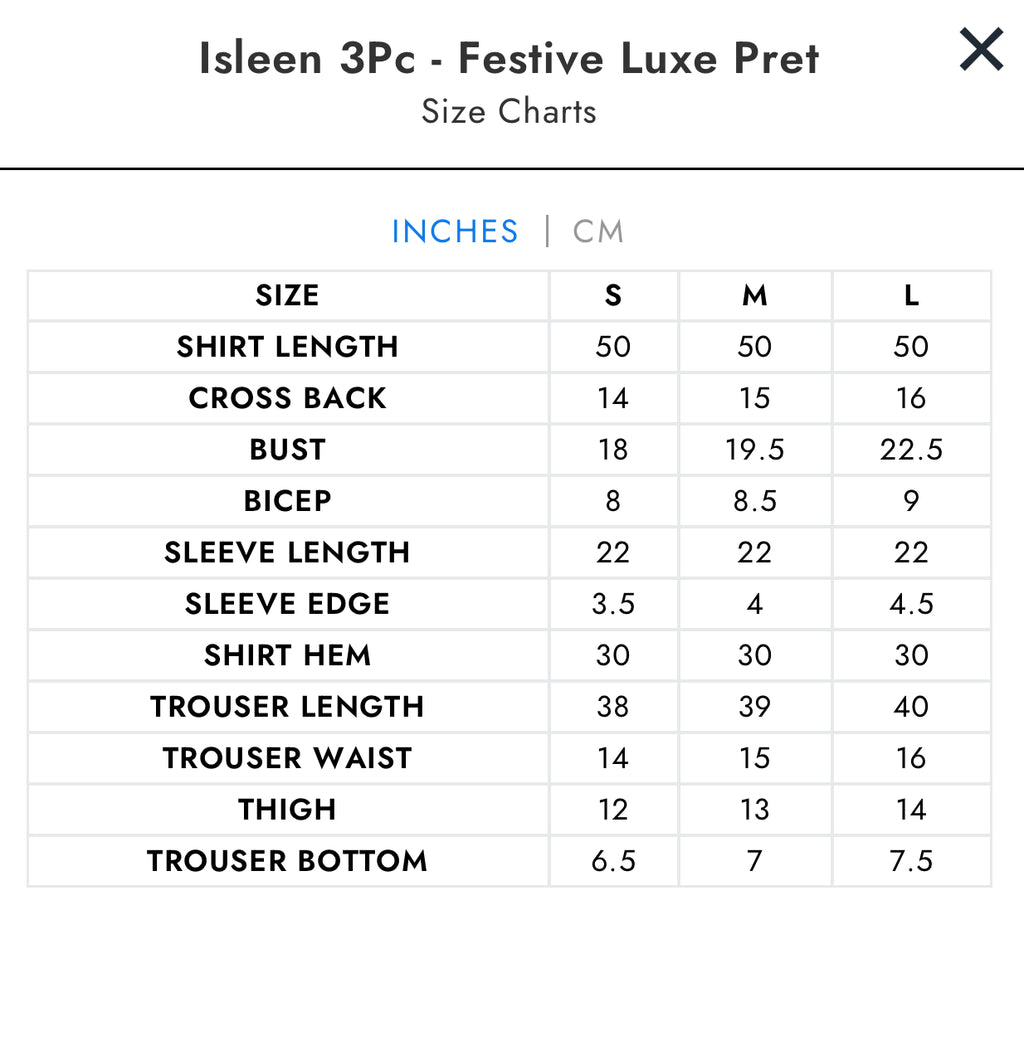
Task: Click the TROUSER BOTTOM row label
Action: coord(287,861)
